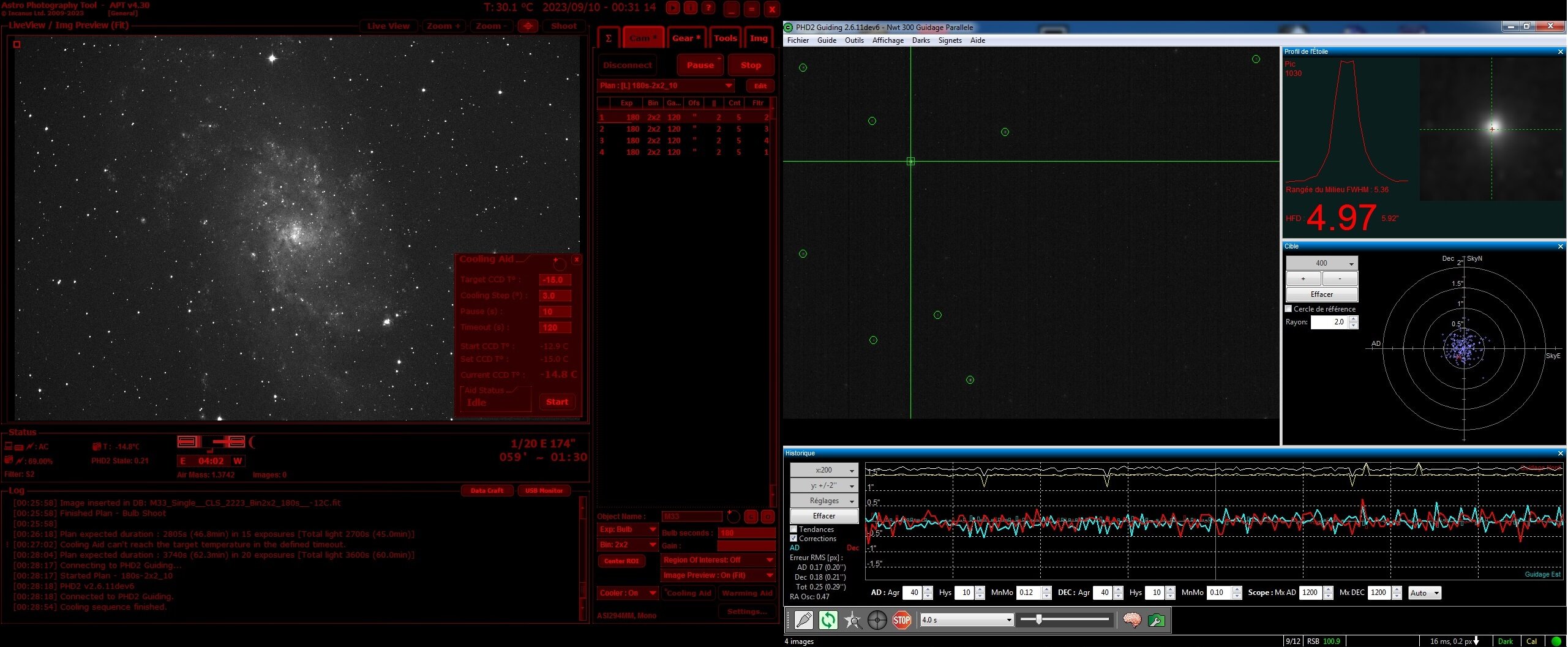Click PHD2 auto-select star icon
This screenshot has height=647, width=1568.
tap(852, 620)
